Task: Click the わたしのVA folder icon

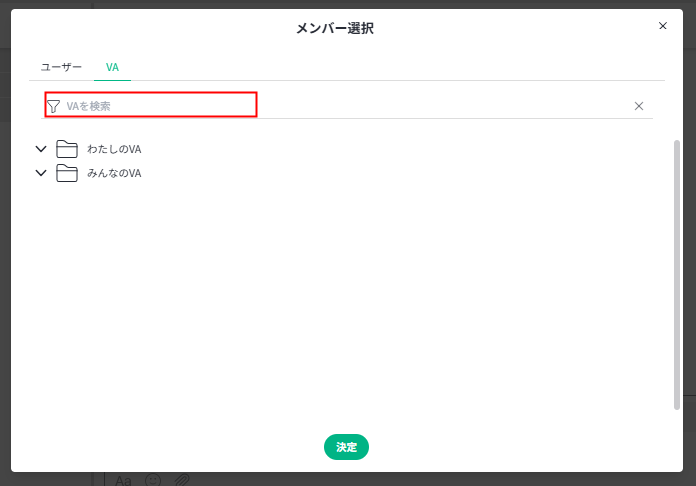Action: click(67, 149)
